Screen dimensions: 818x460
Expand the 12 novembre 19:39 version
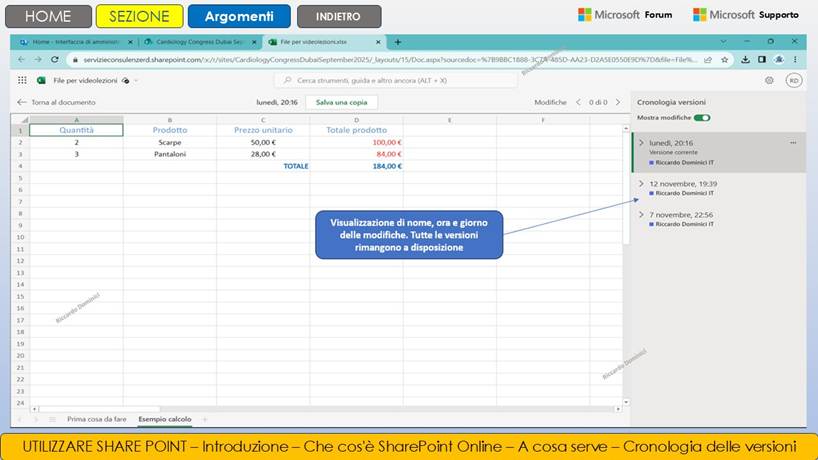pos(641,184)
